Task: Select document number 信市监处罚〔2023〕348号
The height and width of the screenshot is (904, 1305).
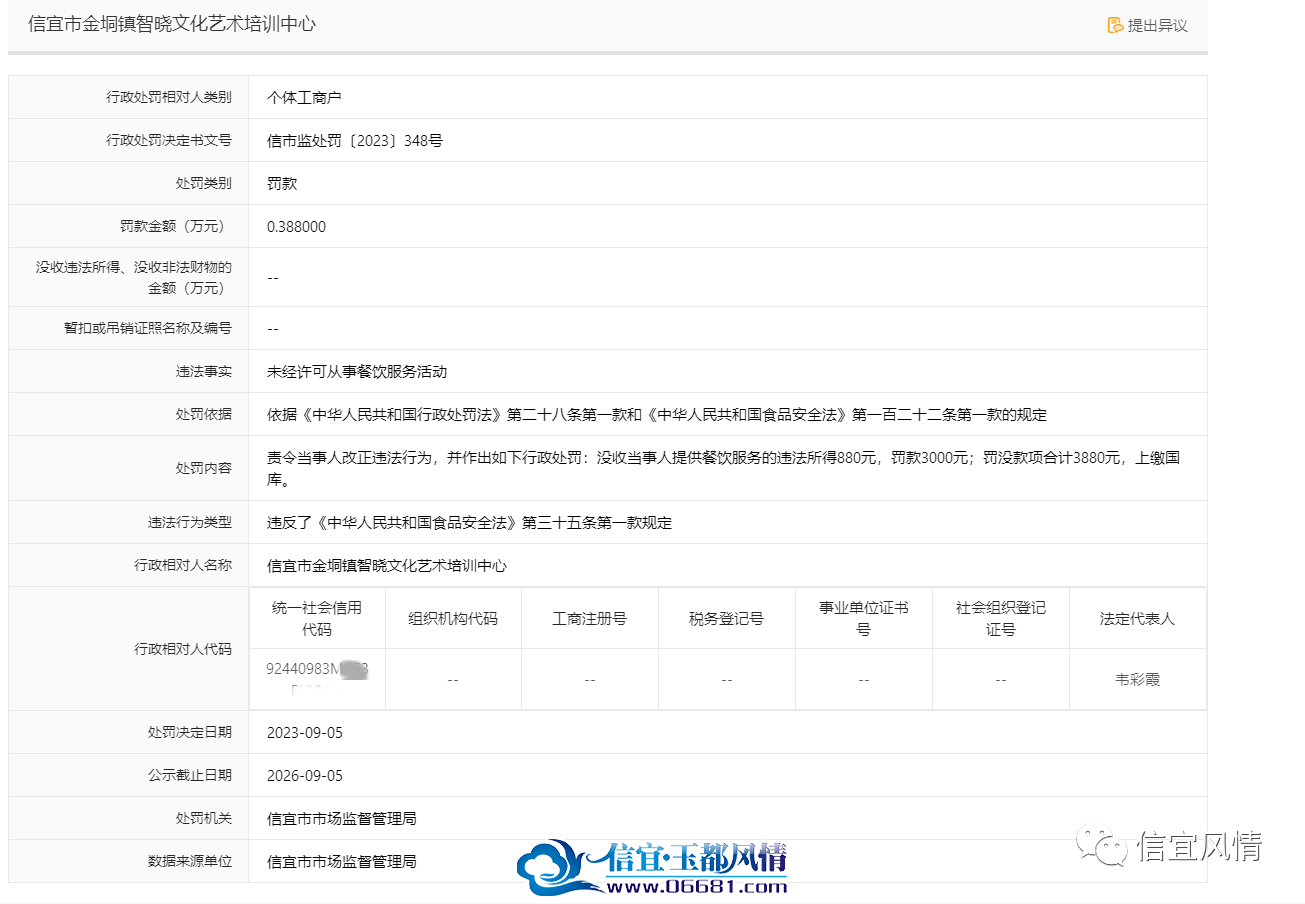Action: (x=355, y=140)
